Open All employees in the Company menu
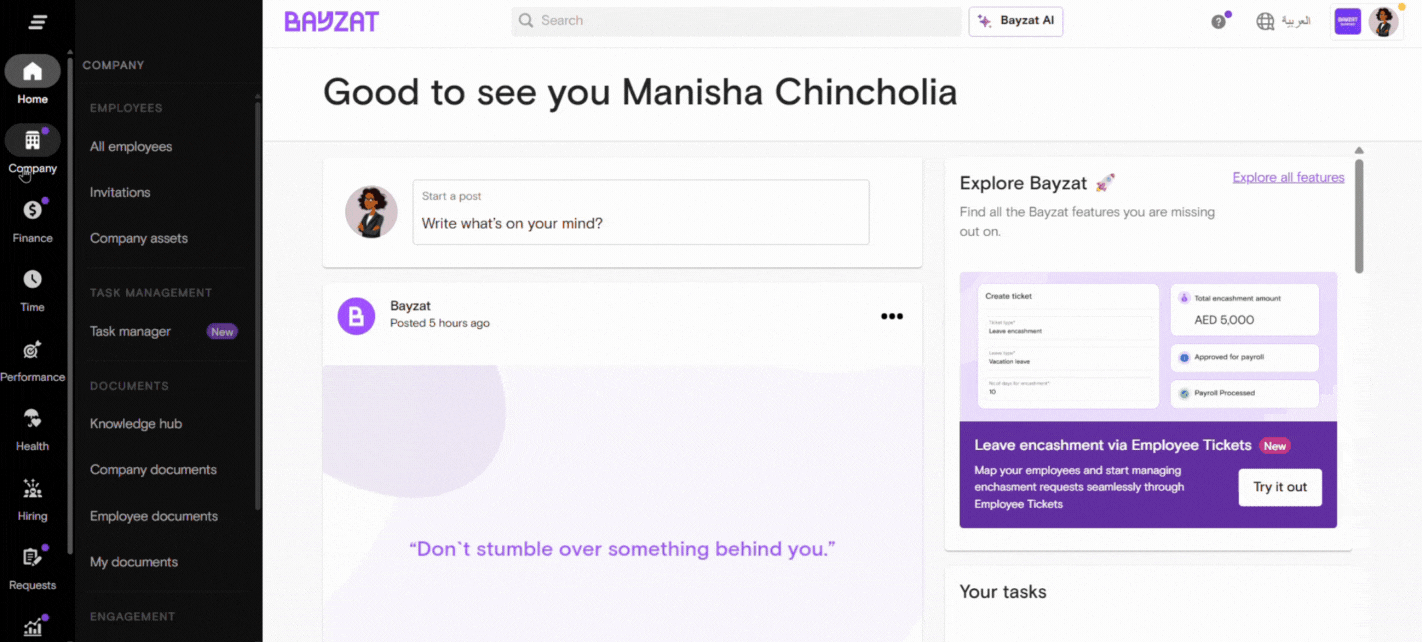 click(131, 146)
